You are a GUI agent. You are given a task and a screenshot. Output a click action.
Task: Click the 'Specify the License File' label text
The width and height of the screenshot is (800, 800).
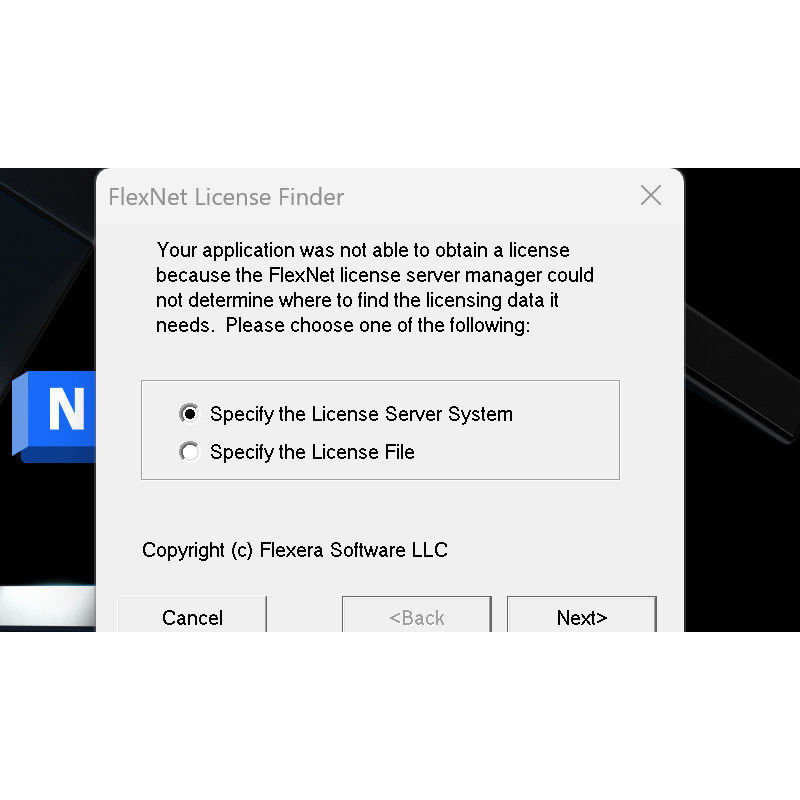tap(312, 452)
